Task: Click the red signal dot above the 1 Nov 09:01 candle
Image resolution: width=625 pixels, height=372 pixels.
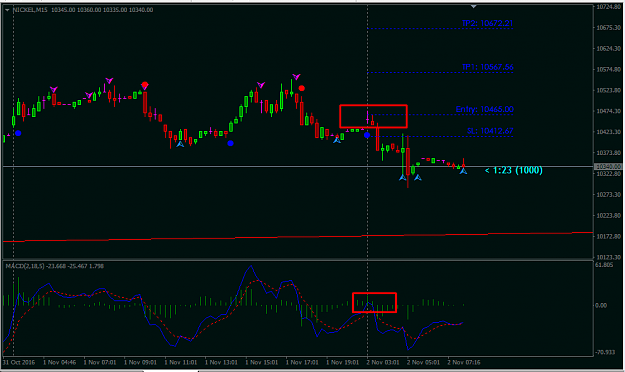Action: coord(145,85)
